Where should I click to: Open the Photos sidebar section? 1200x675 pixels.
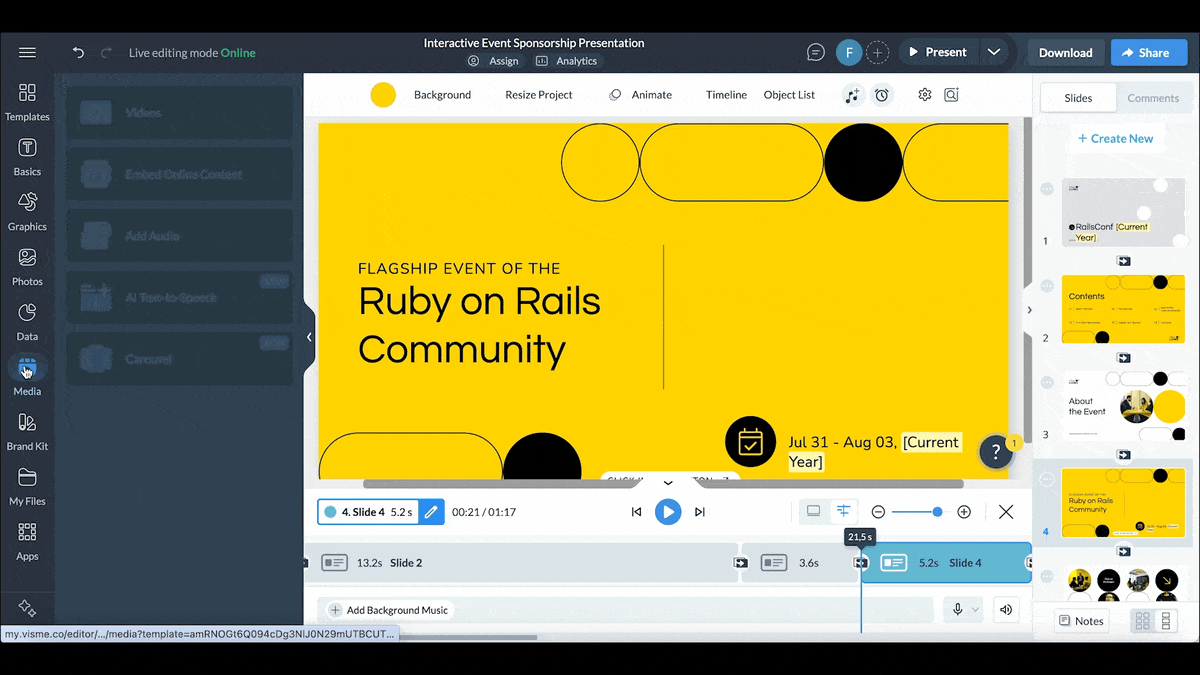pos(27,268)
